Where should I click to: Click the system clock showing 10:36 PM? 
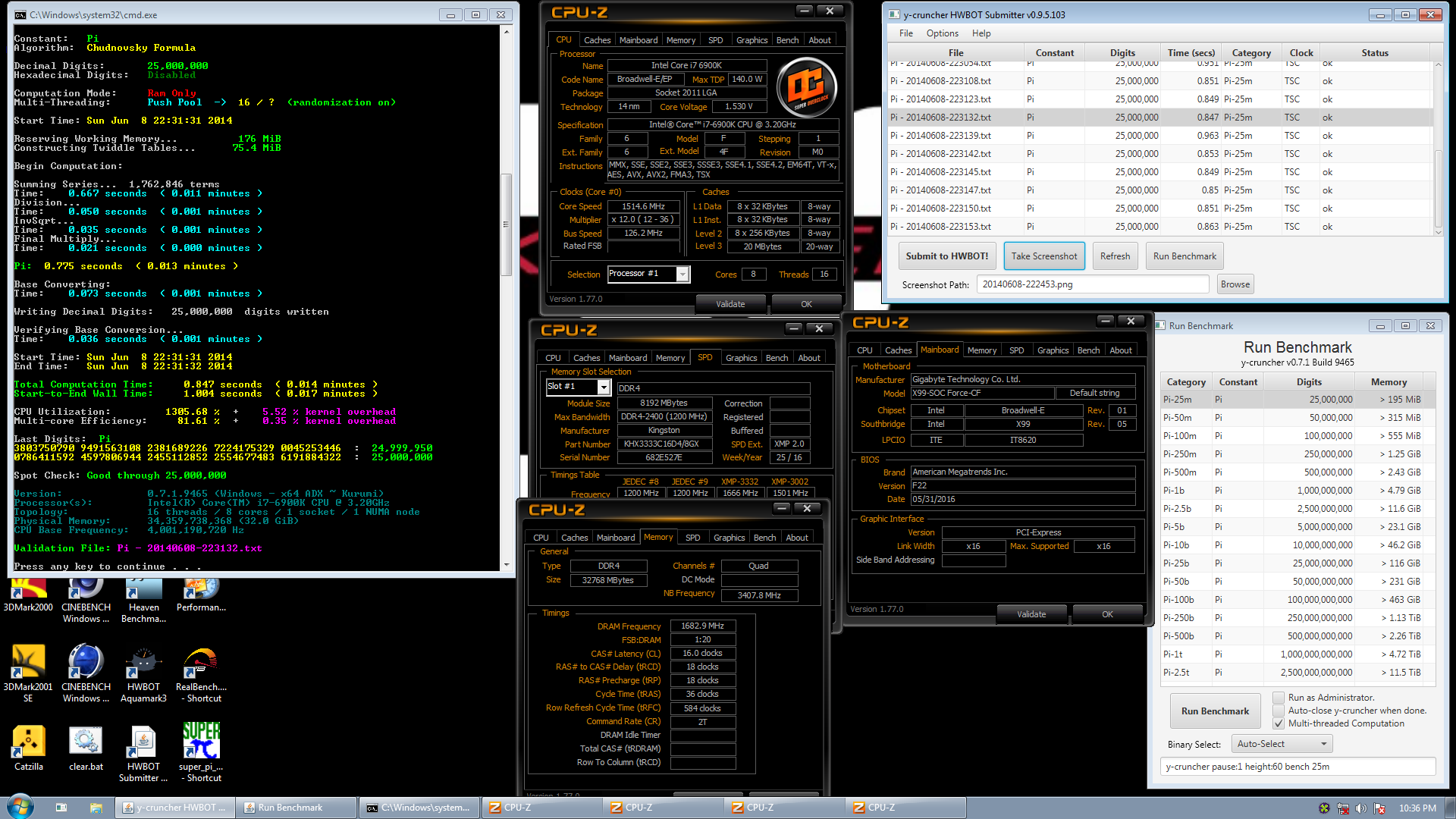[x=1417, y=808]
